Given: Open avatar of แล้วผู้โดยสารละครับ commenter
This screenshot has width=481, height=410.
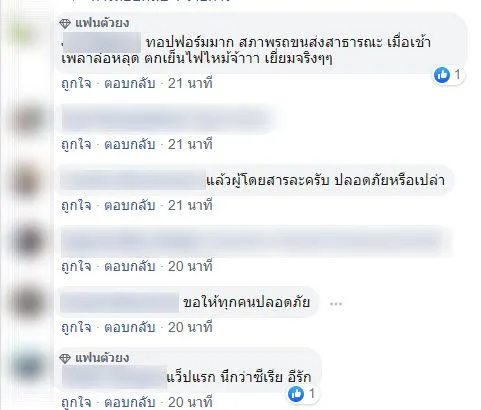Looking at the screenshot, I should tap(28, 180).
